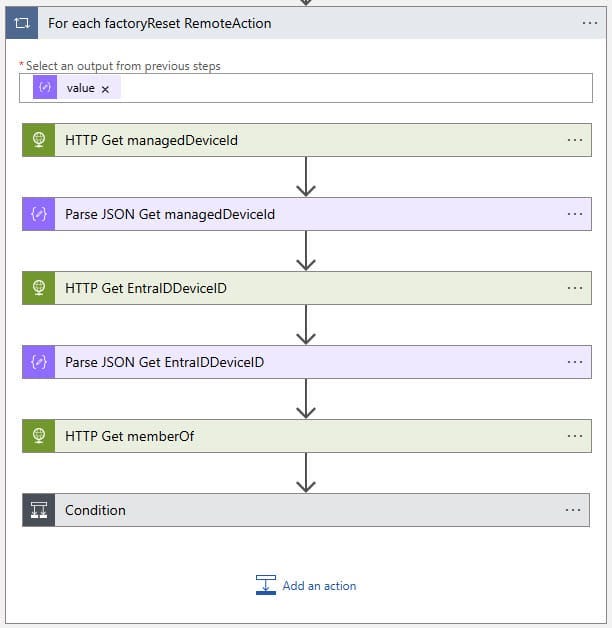The image size is (612, 628).
Task: Click the HTTP Get memberOf globe icon
Action: [x=38, y=436]
